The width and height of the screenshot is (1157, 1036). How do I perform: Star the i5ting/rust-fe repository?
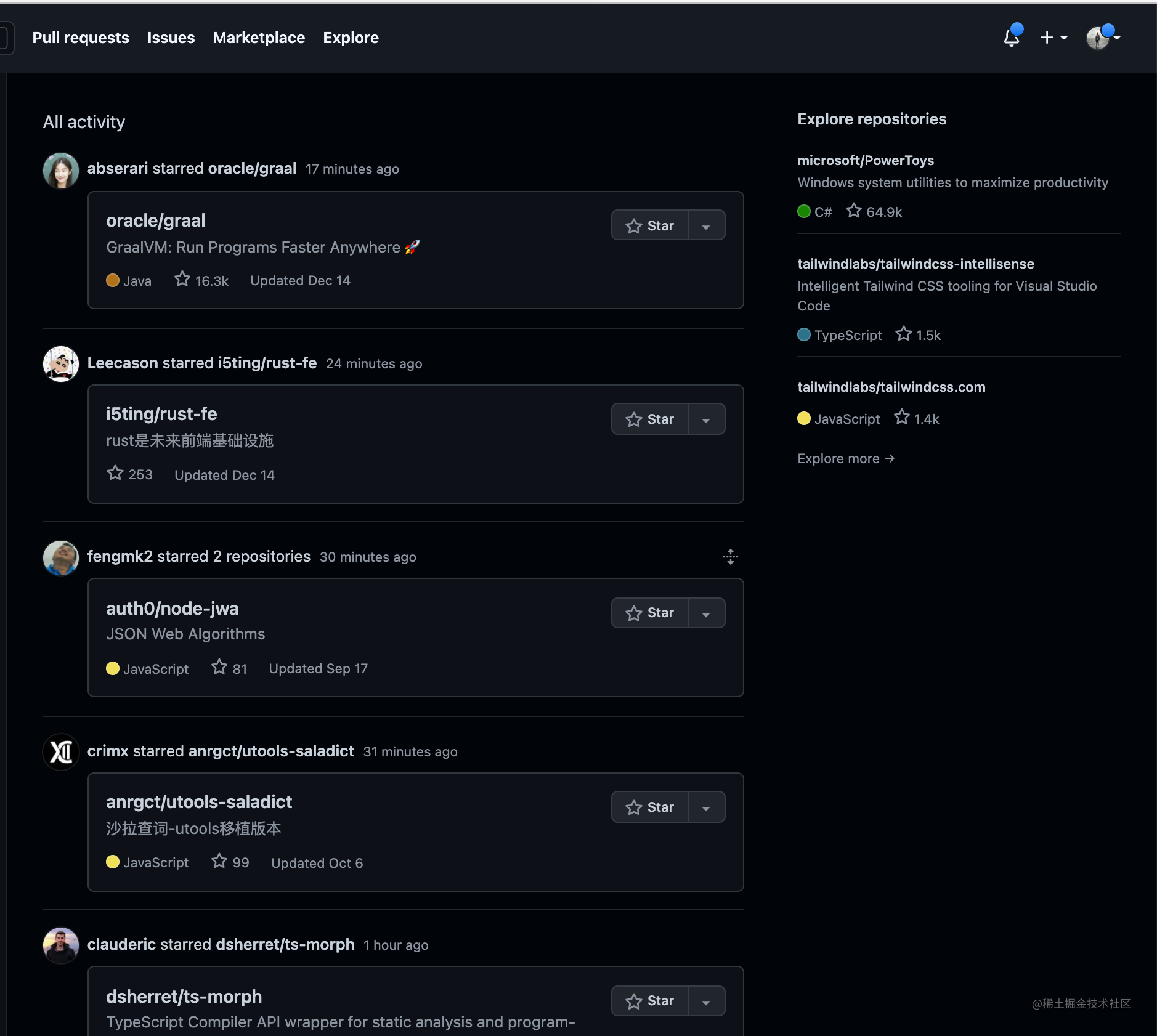click(x=649, y=419)
